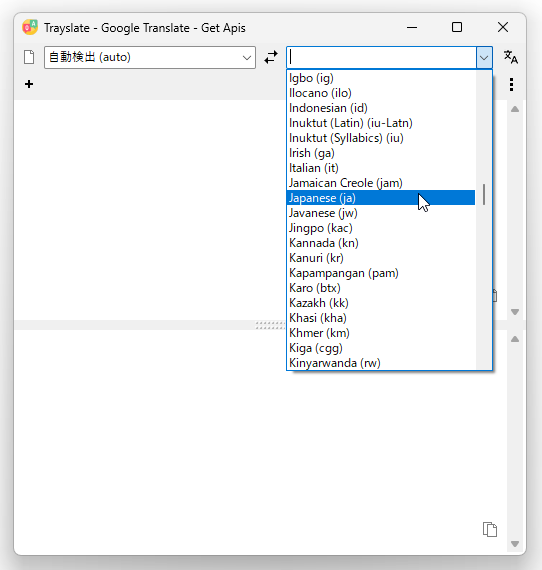Close the Trayslate window
Viewport: 542px width, 570px height.
pos(503,27)
